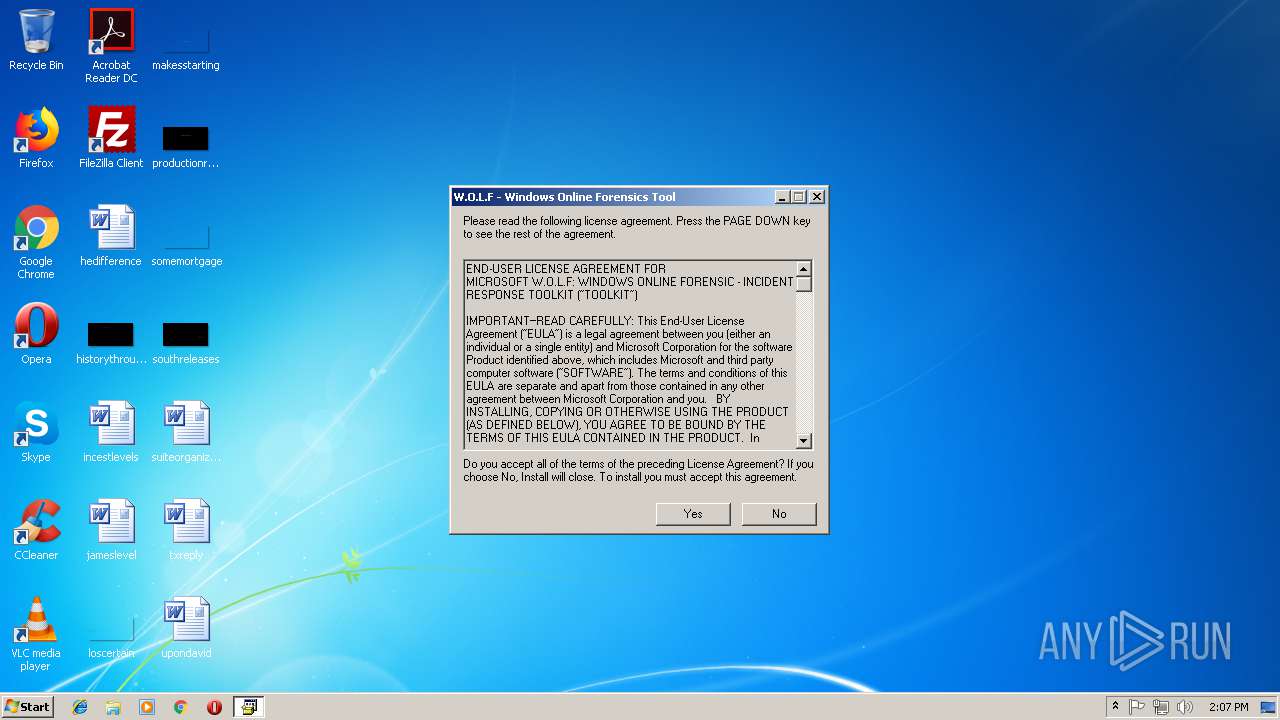Click inside the license agreement text box
The image size is (1280, 720).
630,354
